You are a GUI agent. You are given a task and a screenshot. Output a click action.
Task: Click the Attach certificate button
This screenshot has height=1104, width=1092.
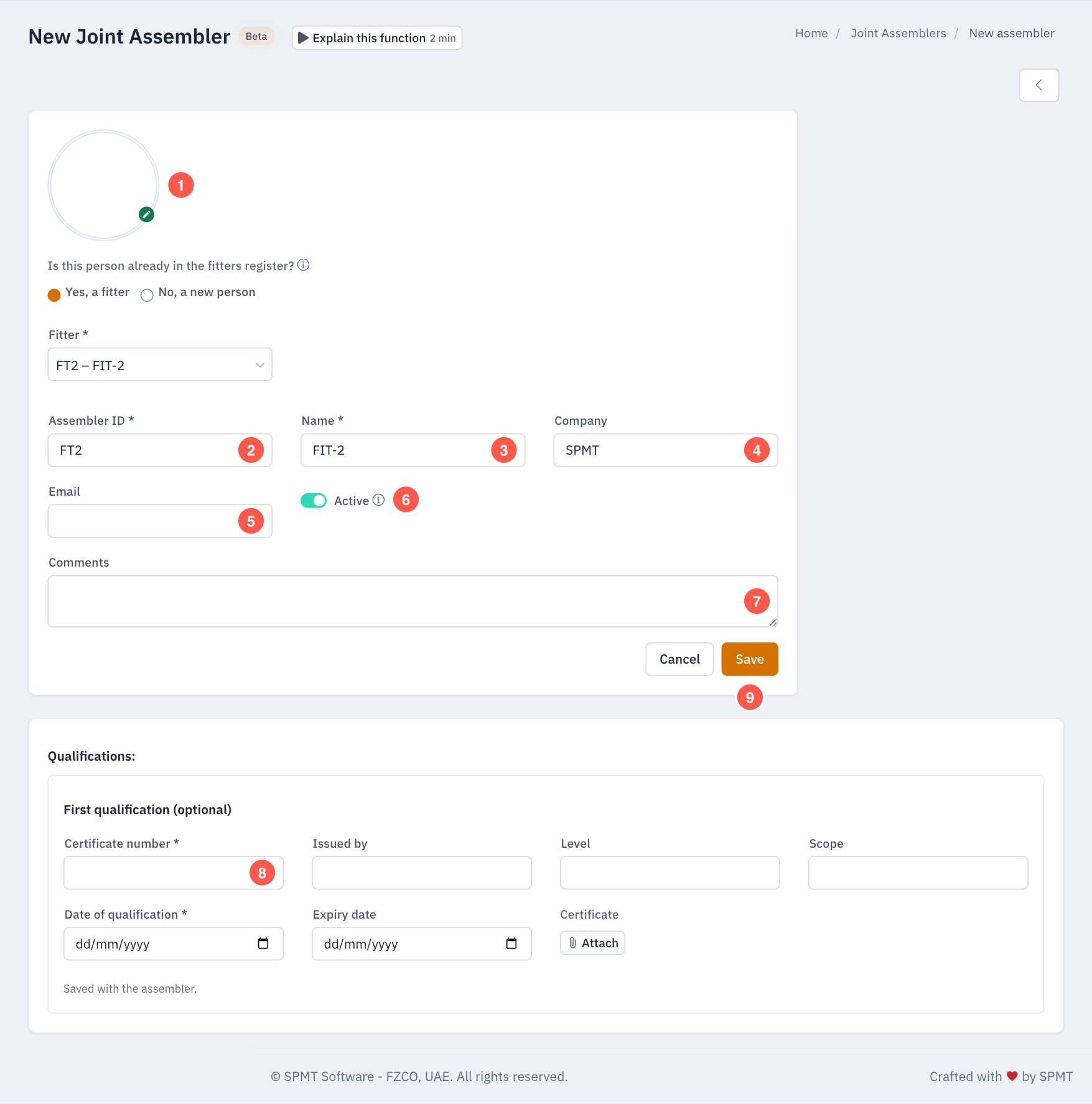tap(592, 943)
